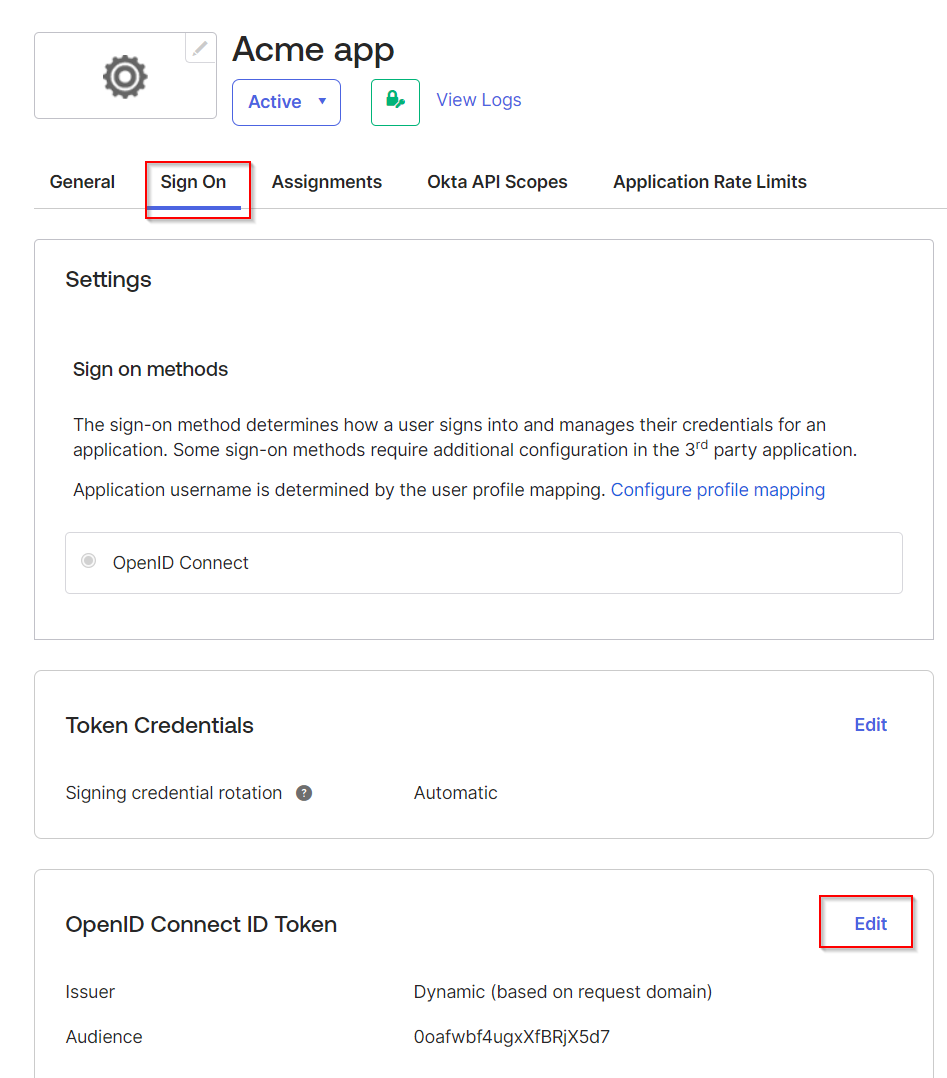Click the pencil icon to edit app logo
Viewport: 947px width, 1078px height.
pyautogui.click(x=200, y=48)
